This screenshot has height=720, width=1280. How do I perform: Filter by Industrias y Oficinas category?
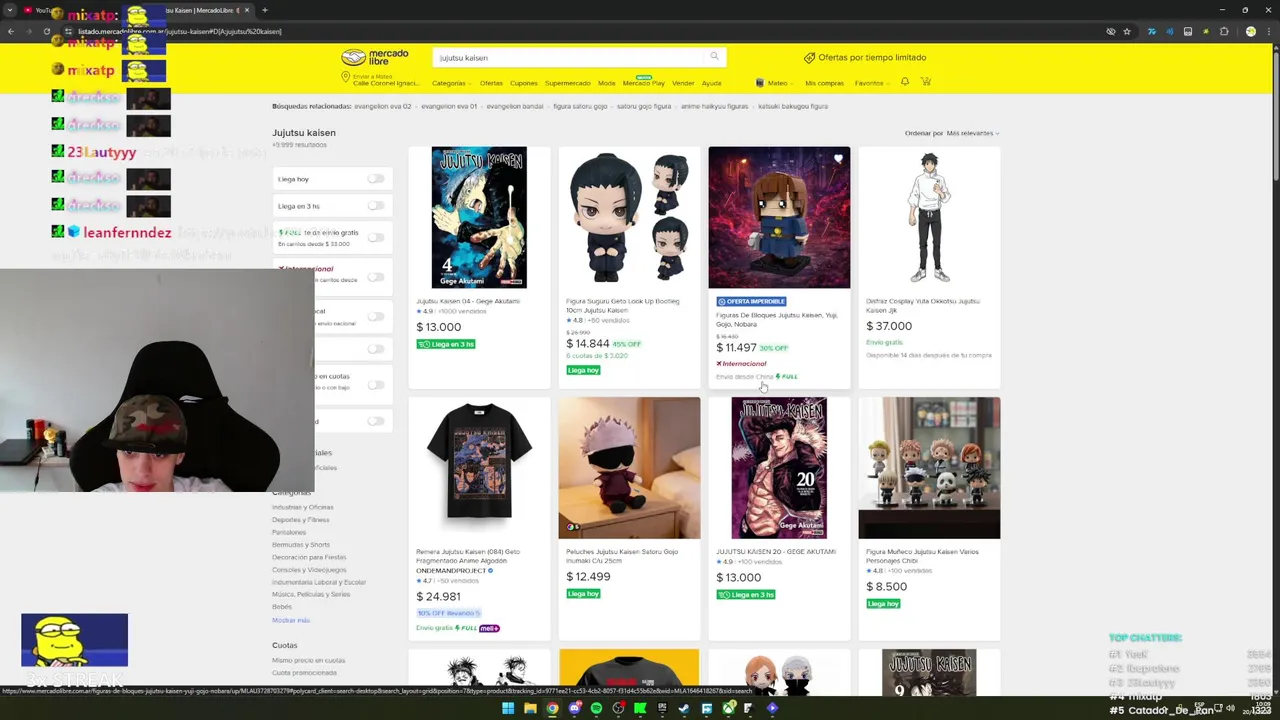coord(302,507)
